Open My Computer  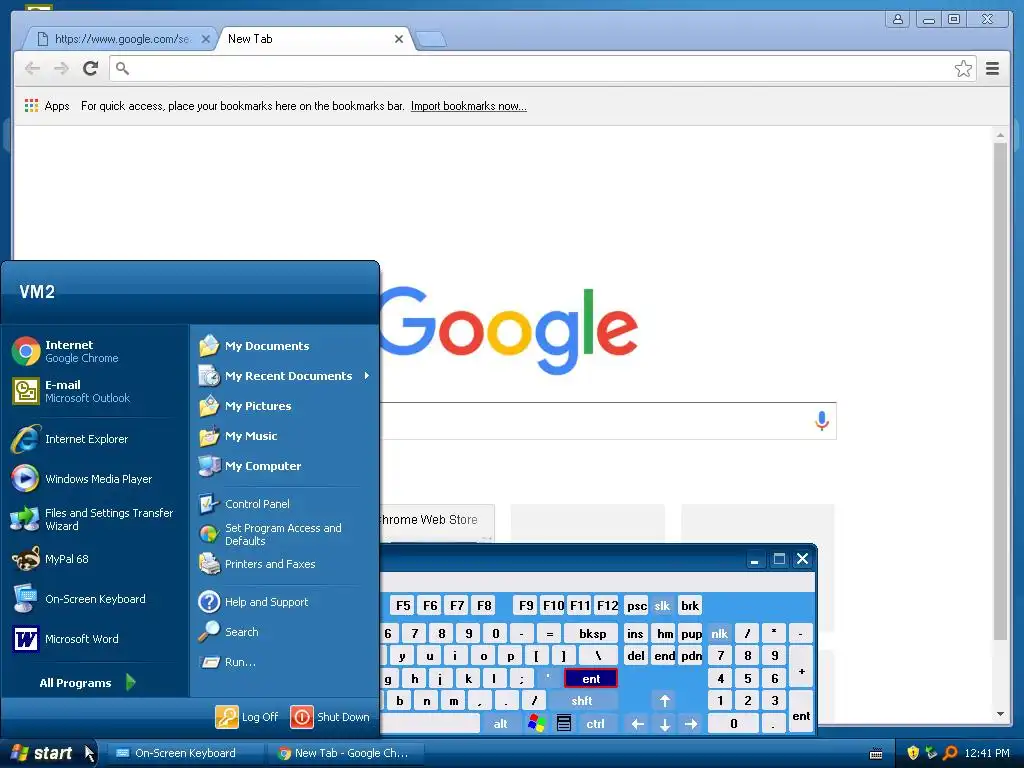pyautogui.click(x=285, y=466)
